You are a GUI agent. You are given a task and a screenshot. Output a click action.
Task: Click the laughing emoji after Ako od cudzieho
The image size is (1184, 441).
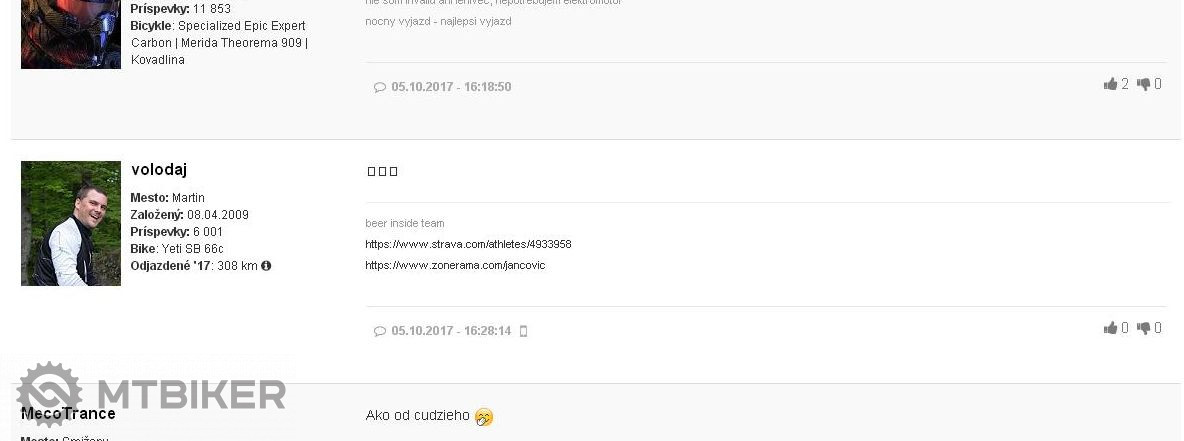[x=484, y=417]
